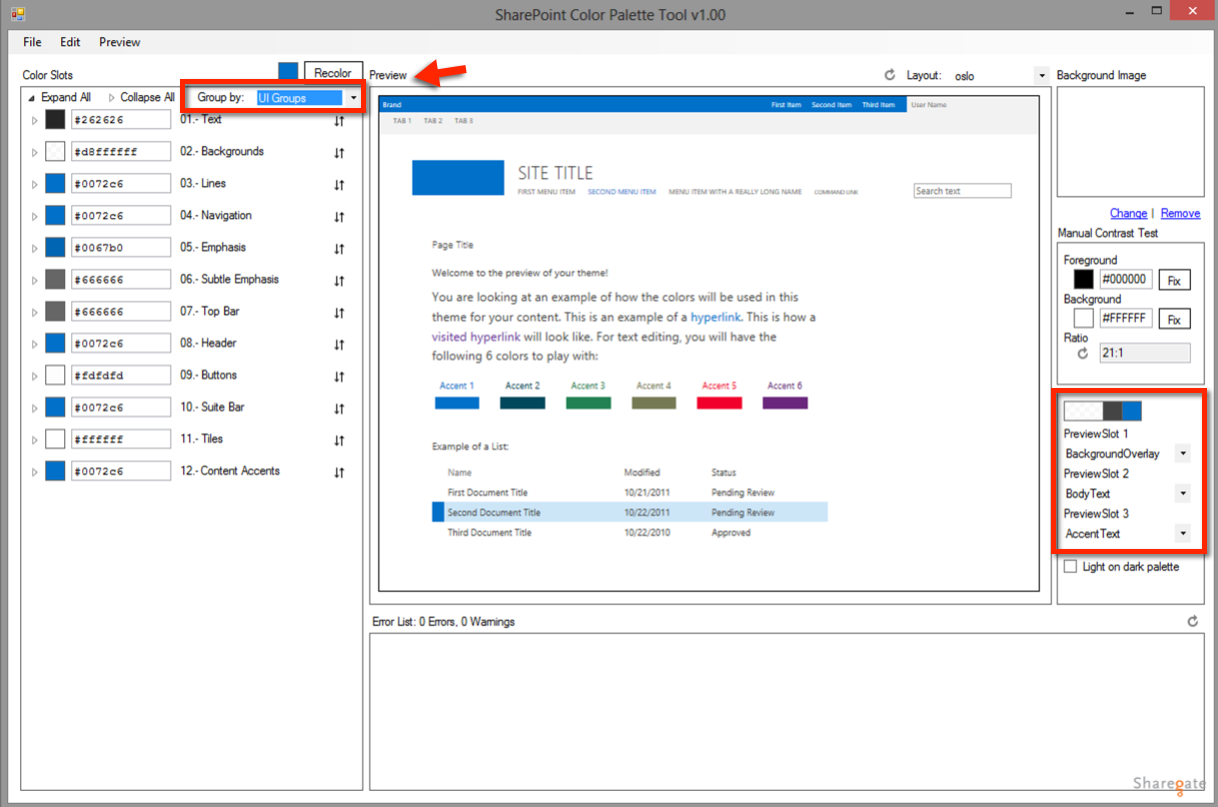The width and height of the screenshot is (1218, 807).
Task: Click the Background white color swatch
Action: (1083, 319)
